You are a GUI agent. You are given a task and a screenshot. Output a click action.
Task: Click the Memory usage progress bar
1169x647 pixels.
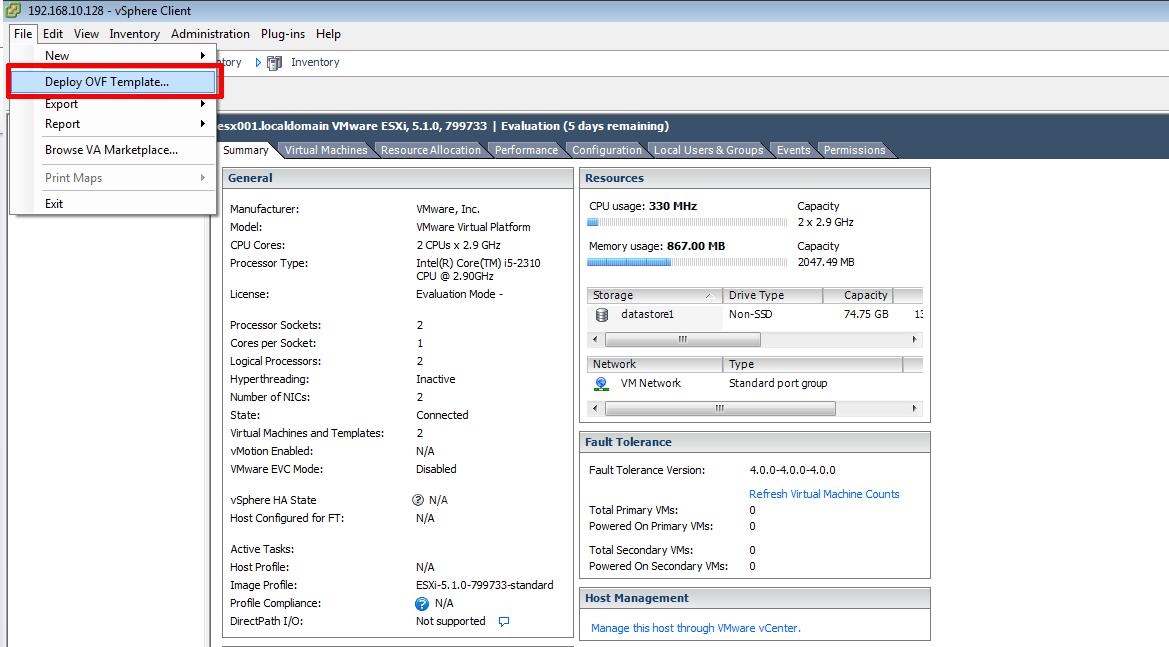(x=687, y=262)
